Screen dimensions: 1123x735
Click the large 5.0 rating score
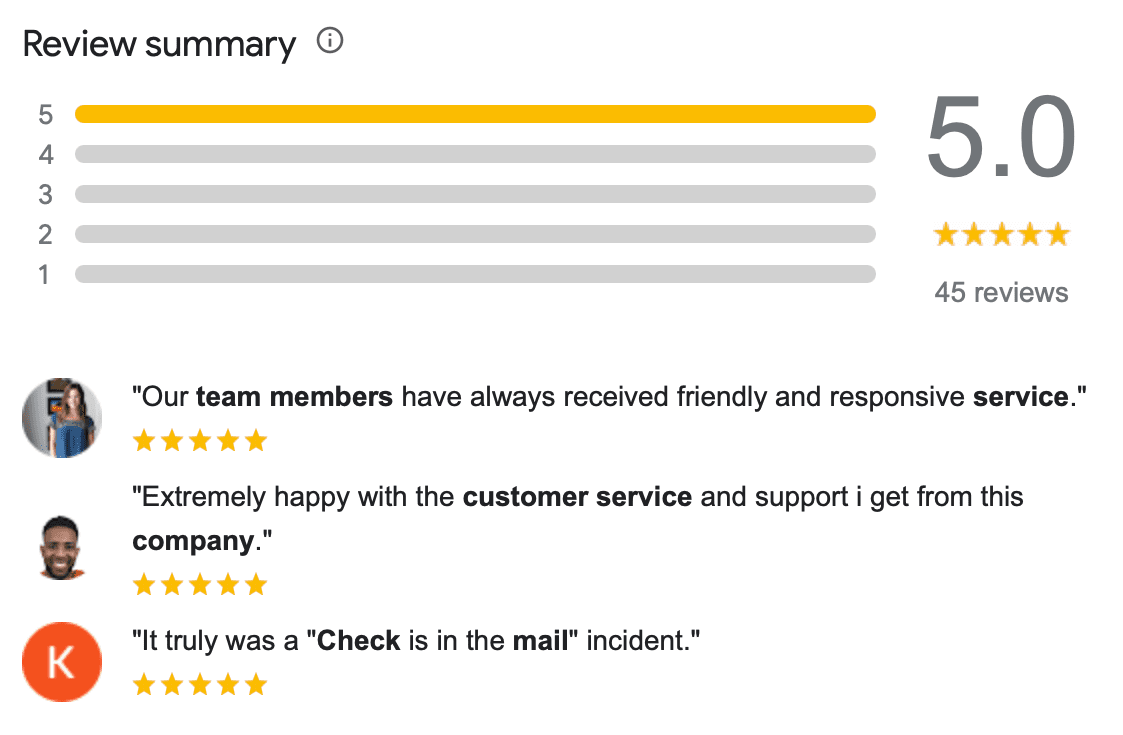point(1001,136)
